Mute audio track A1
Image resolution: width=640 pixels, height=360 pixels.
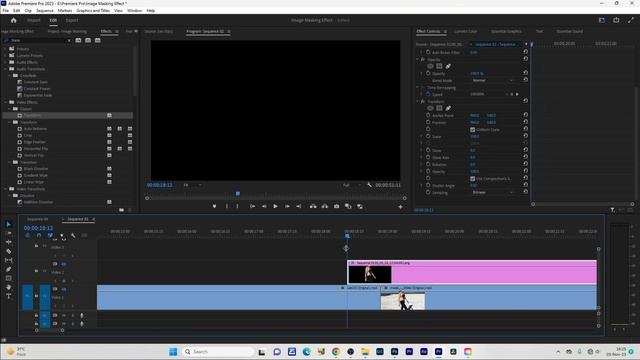64,316
